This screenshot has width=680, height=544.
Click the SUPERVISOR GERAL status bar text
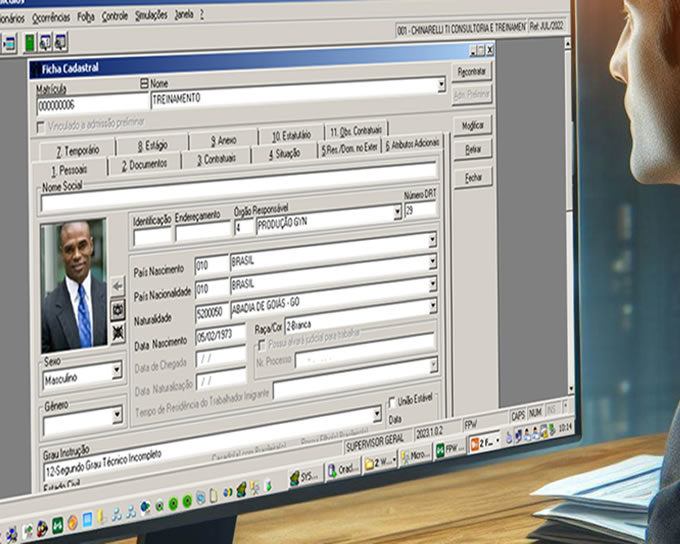pos(375,442)
